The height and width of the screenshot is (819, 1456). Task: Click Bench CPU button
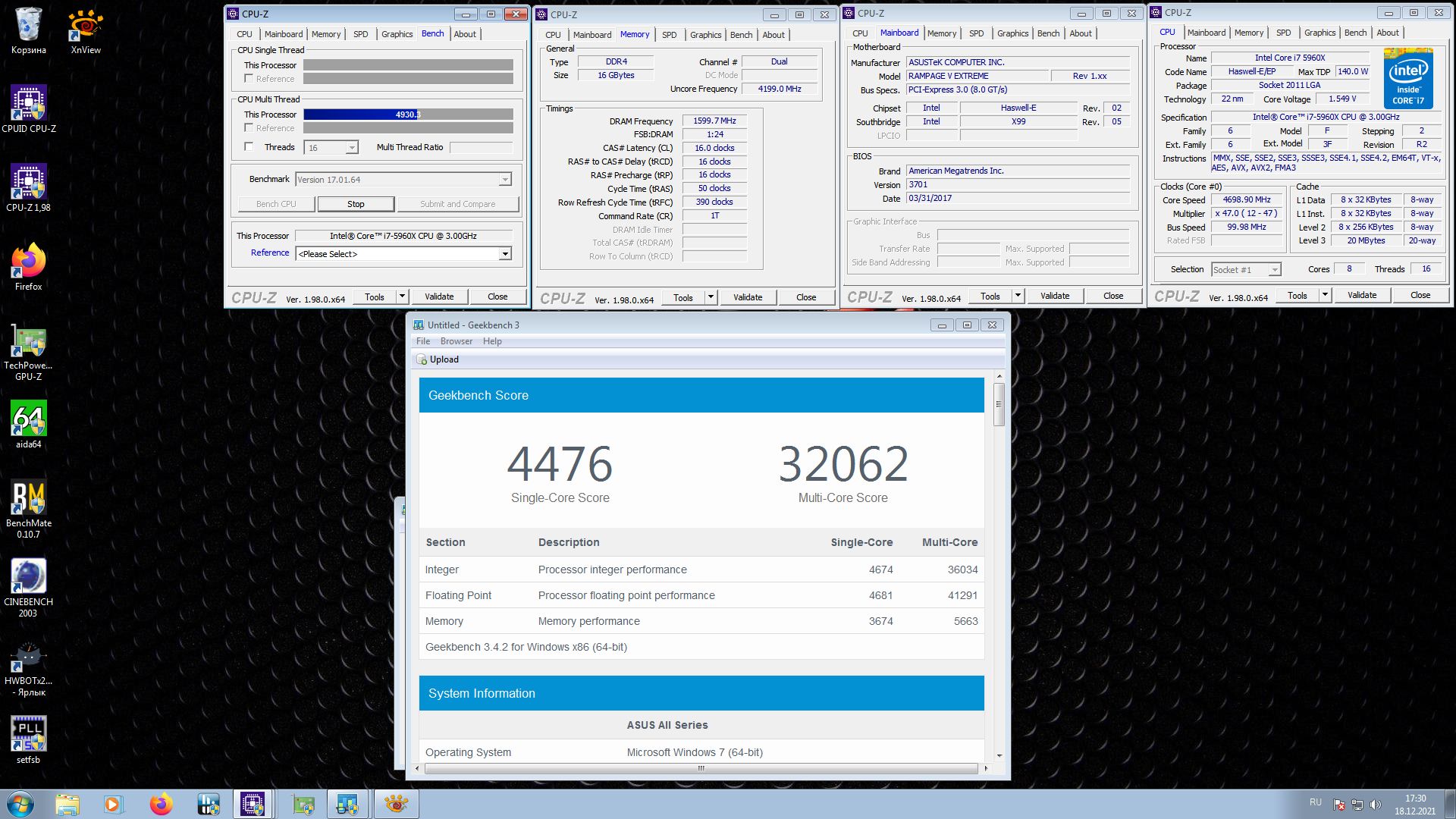[x=276, y=204]
